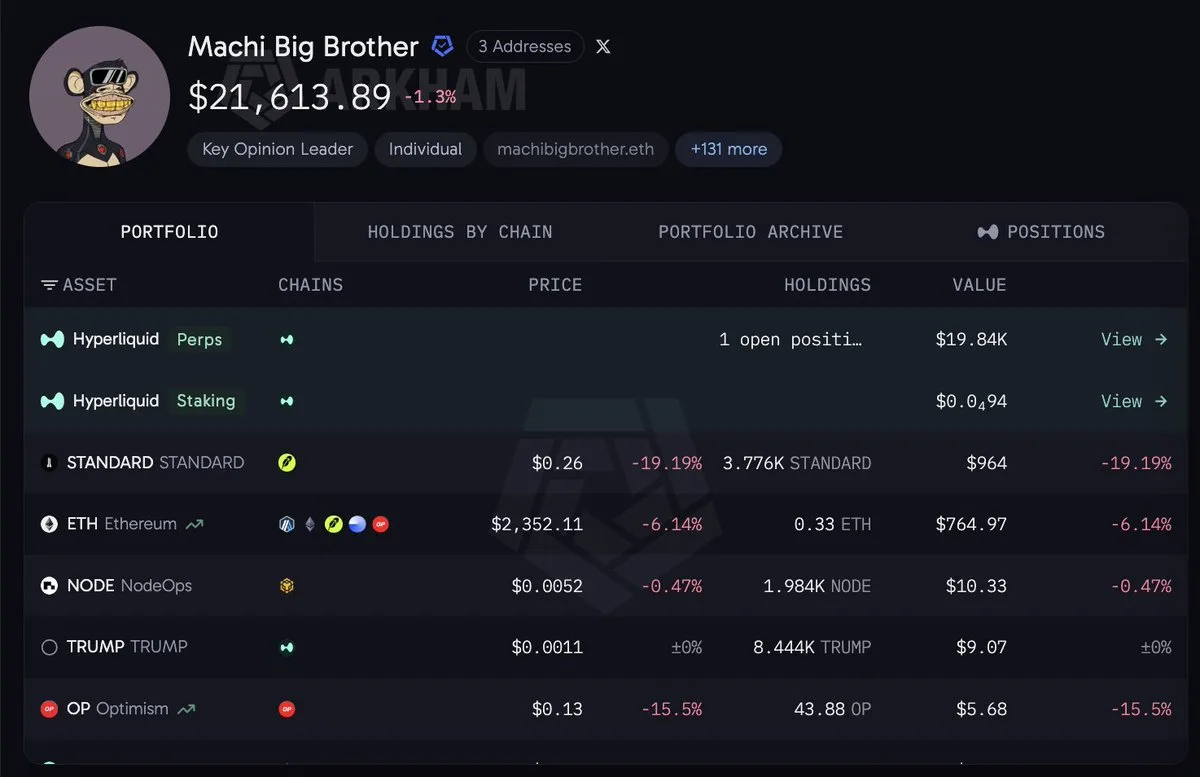Viewport: 1200px width, 777px height.
Task: Sort by the PRICE column header
Action: click(x=555, y=285)
